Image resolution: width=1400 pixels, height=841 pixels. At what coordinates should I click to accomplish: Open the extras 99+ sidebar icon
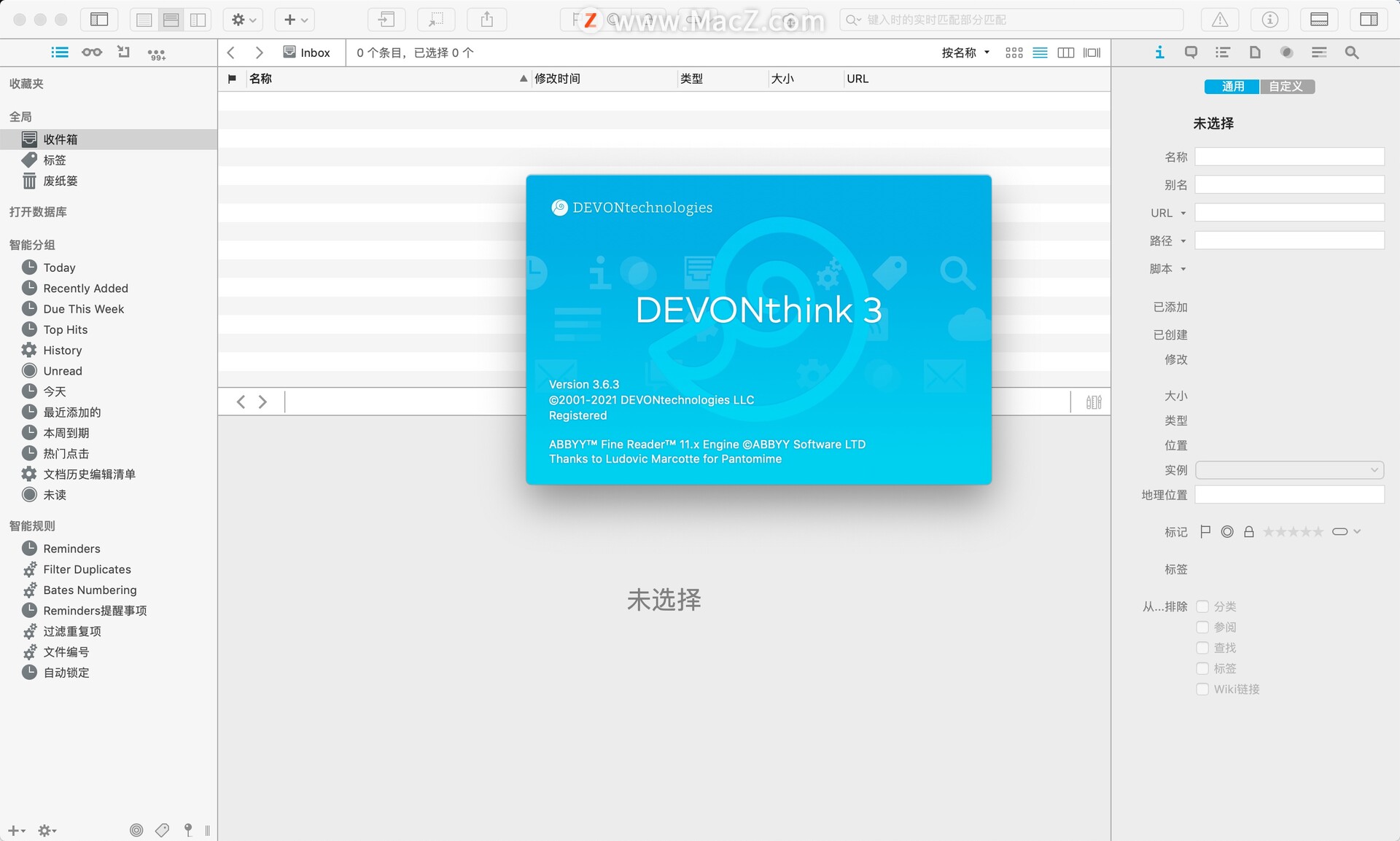[x=156, y=53]
